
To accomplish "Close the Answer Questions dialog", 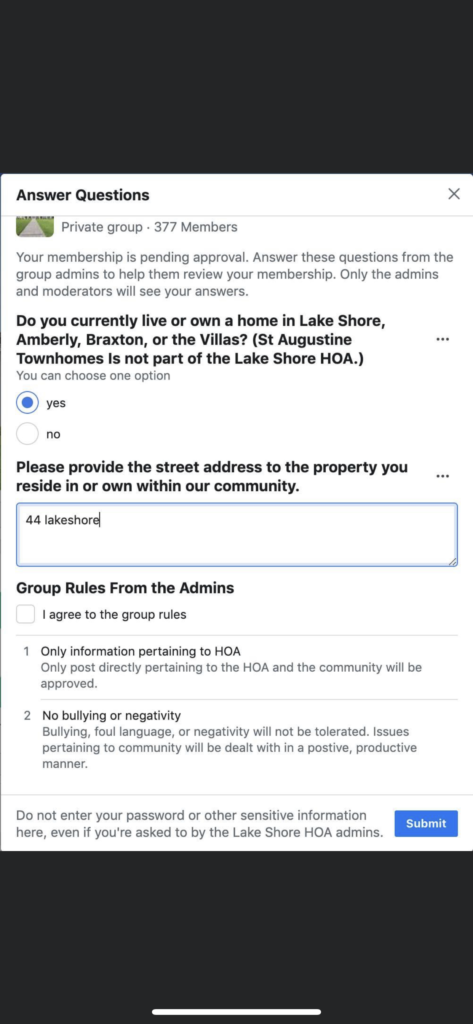I will (x=454, y=194).
